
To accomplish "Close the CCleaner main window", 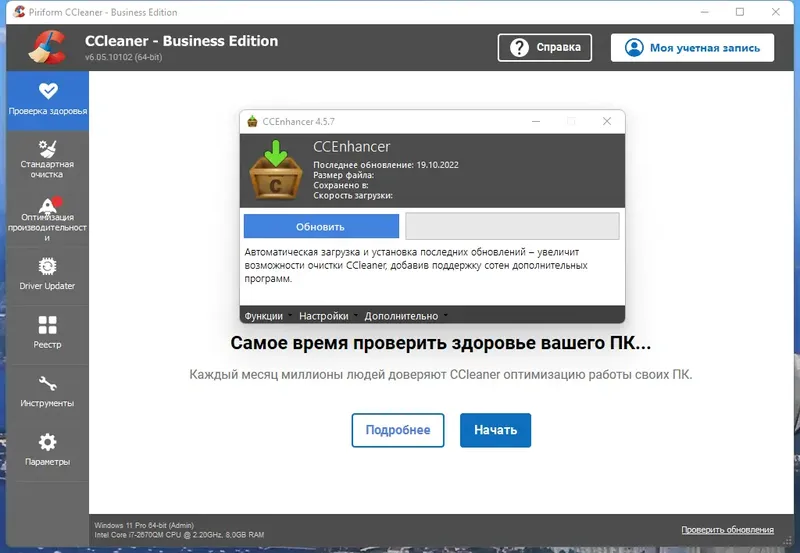I will coord(776,12).
